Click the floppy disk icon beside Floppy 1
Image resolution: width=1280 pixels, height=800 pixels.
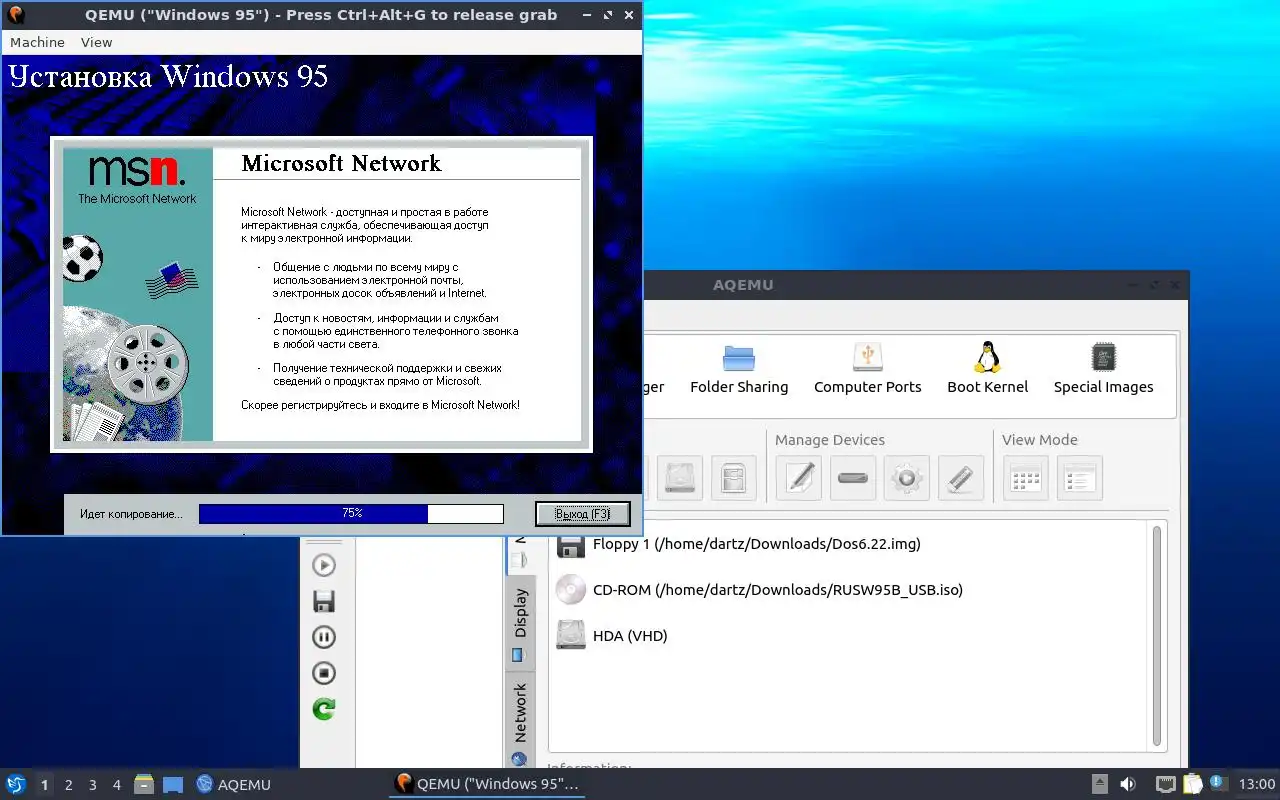pyautogui.click(x=571, y=546)
